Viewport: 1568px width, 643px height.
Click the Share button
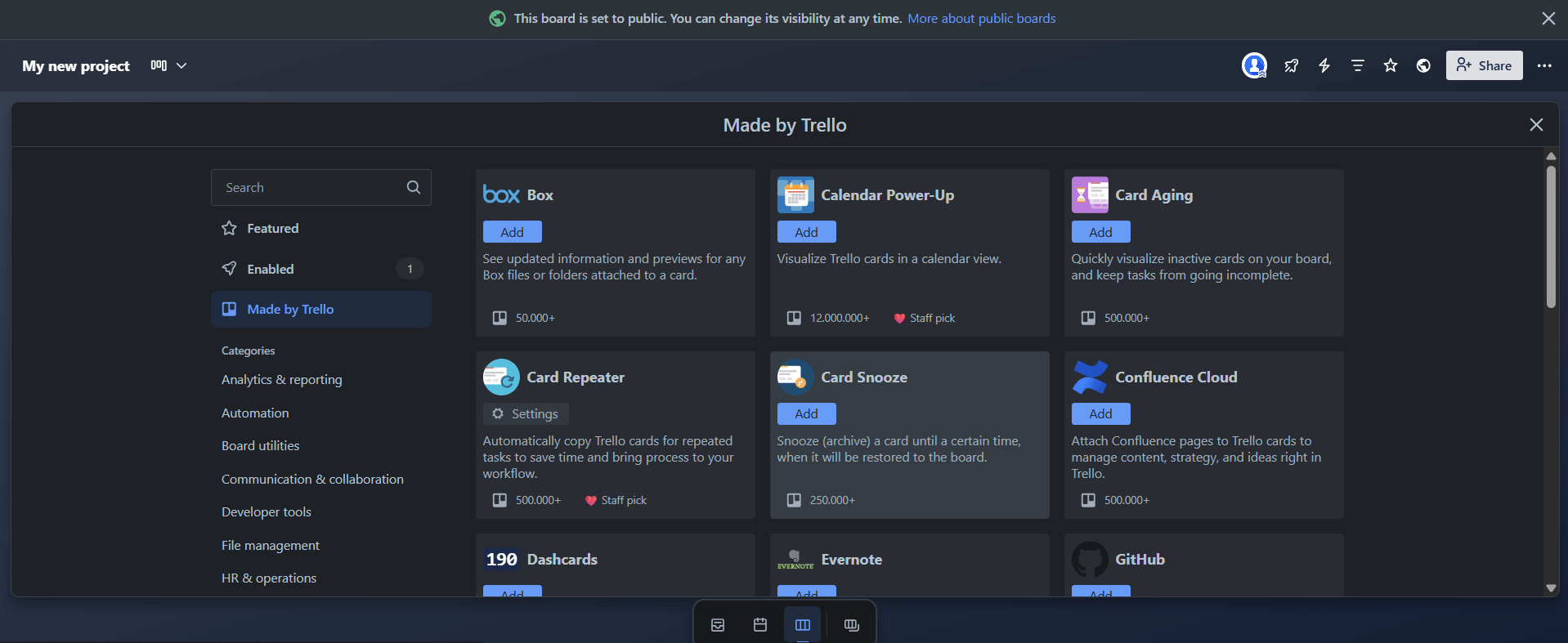[1484, 65]
